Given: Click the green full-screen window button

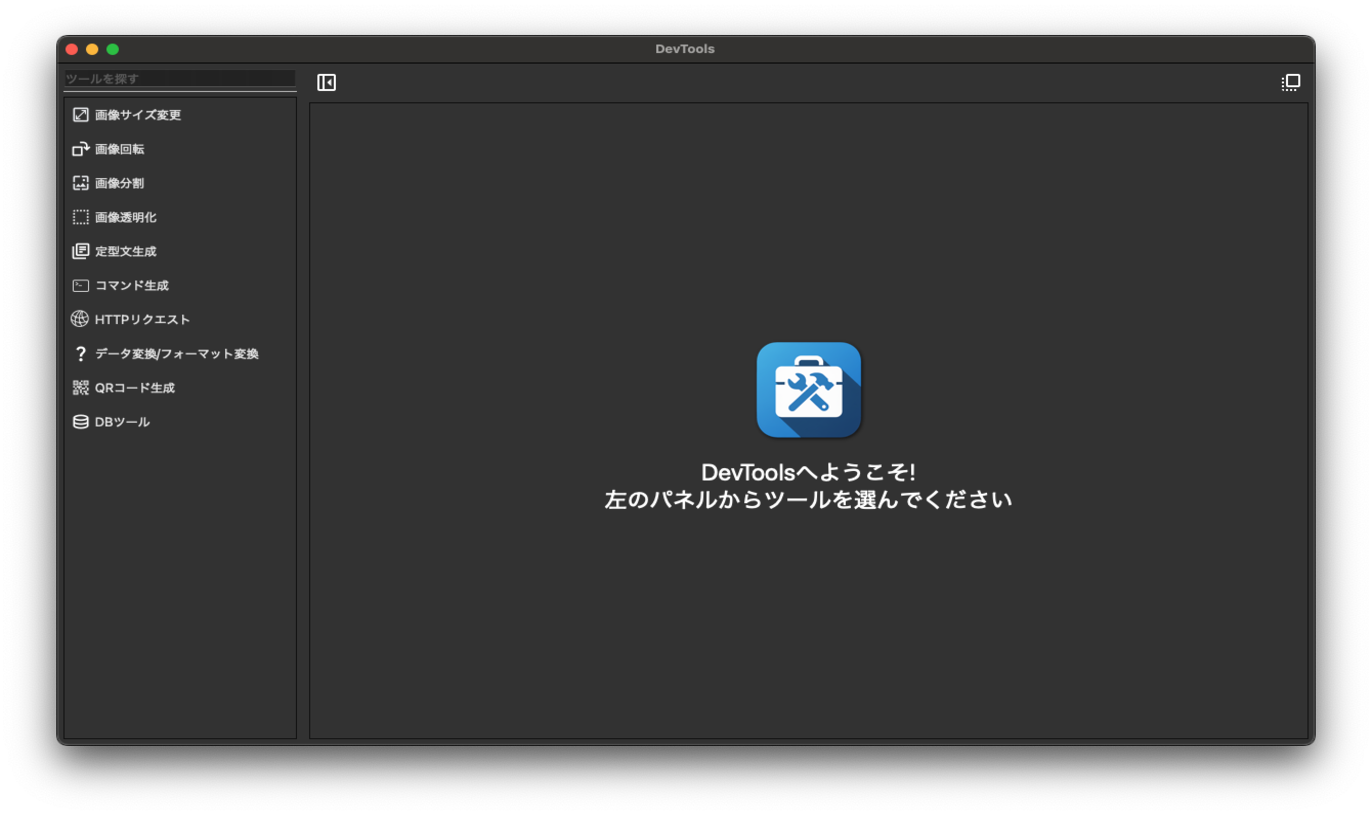Looking at the screenshot, I should tap(113, 49).
